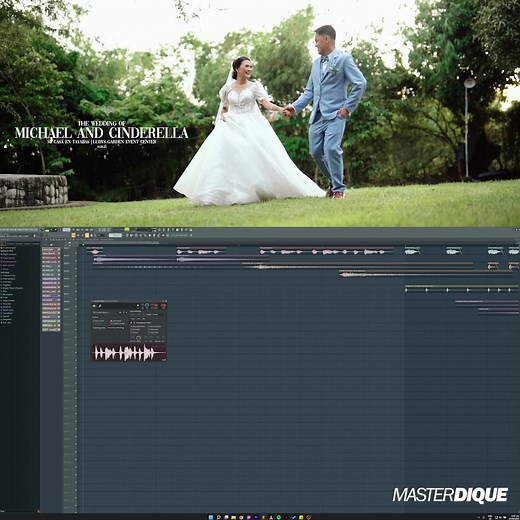The width and height of the screenshot is (520, 520).
Task: Select the Track 8 header label
Action: (66, 301)
